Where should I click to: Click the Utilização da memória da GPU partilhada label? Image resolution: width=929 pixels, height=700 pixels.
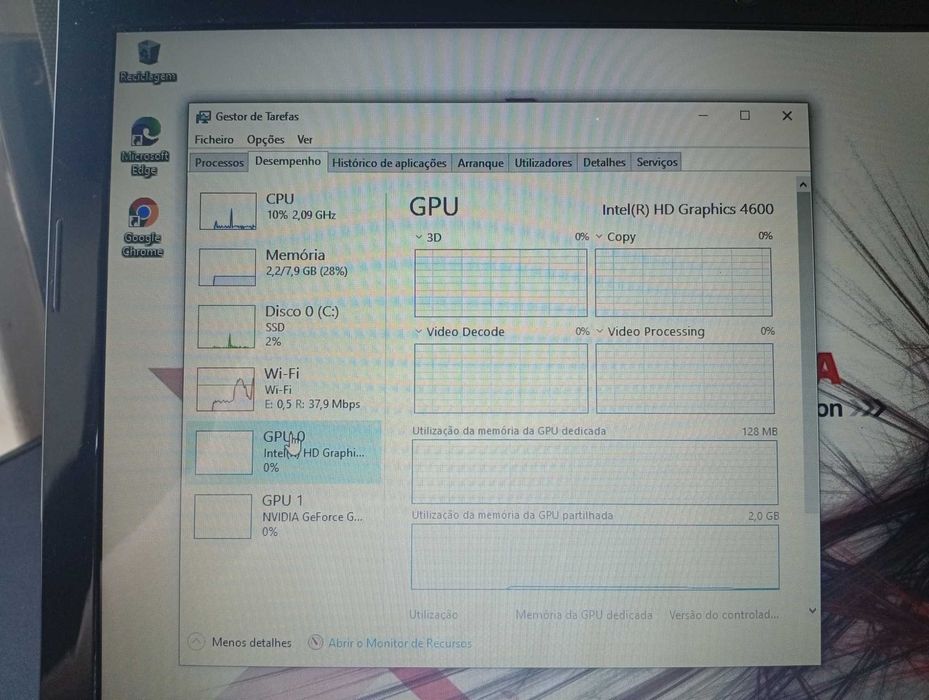(512, 516)
